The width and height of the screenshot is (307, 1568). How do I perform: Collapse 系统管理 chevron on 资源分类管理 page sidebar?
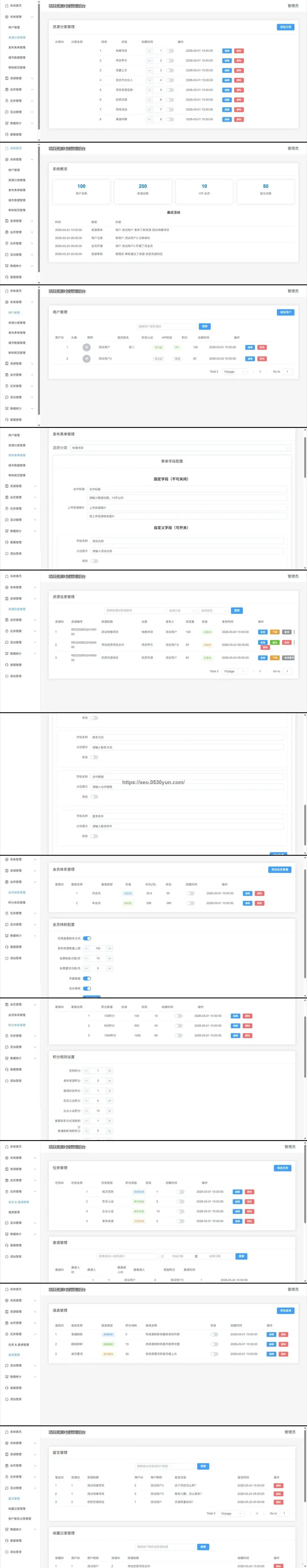tap(32, 17)
